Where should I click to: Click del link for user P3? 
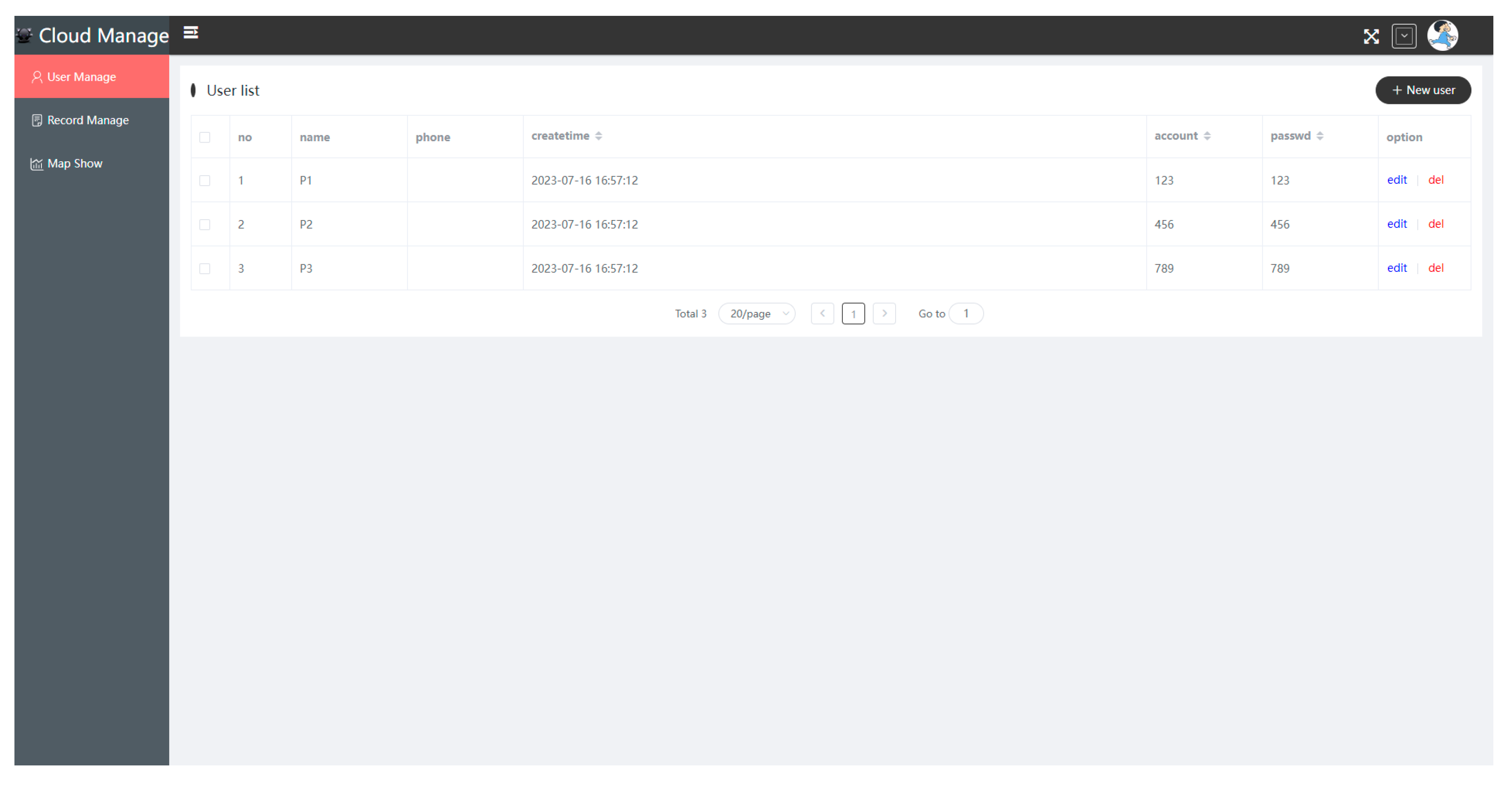tap(1436, 269)
